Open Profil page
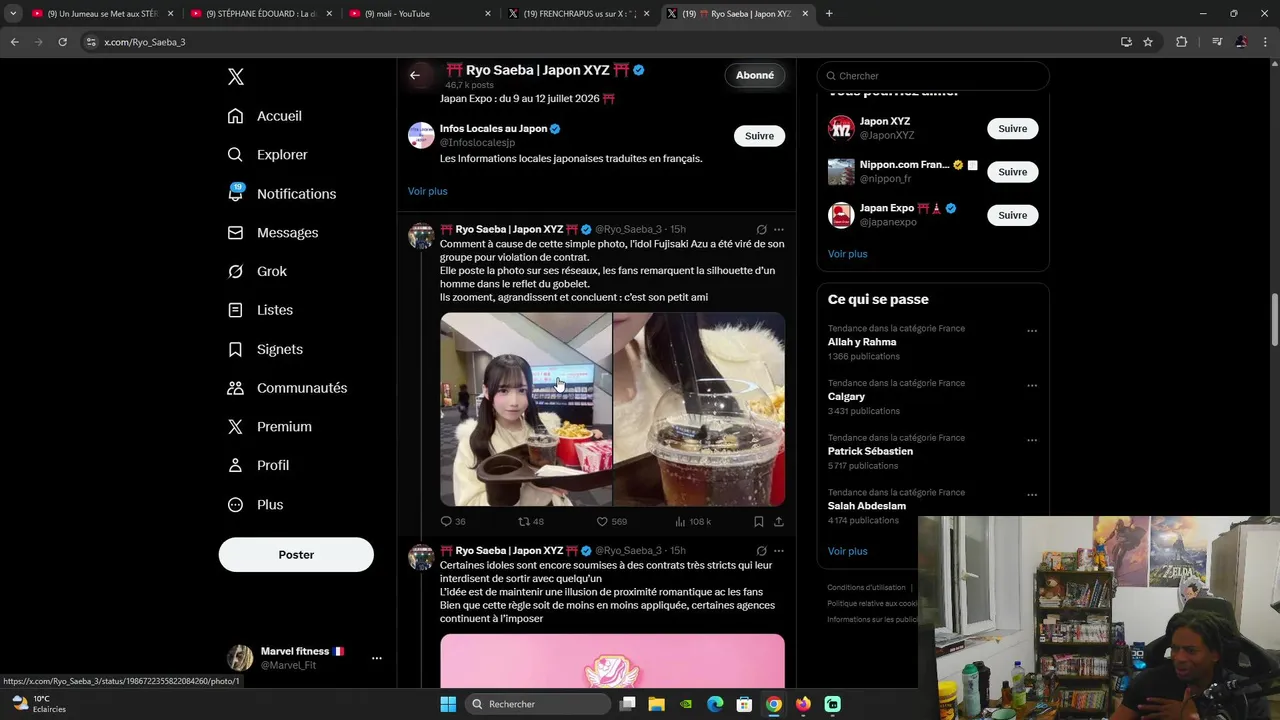The image size is (1280, 720). tap(258, 466)
